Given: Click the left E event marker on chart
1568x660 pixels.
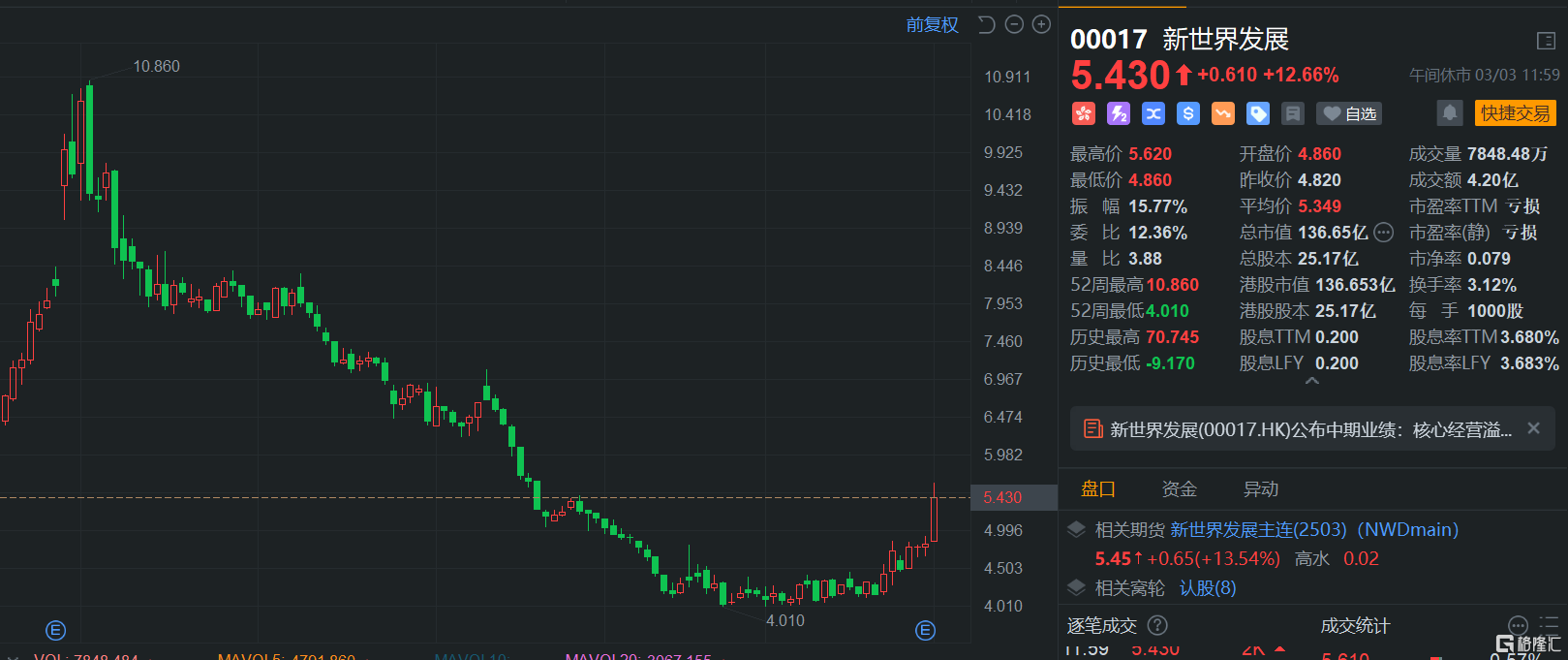Looking at the screenshot, I should click(x=56, y=631).
